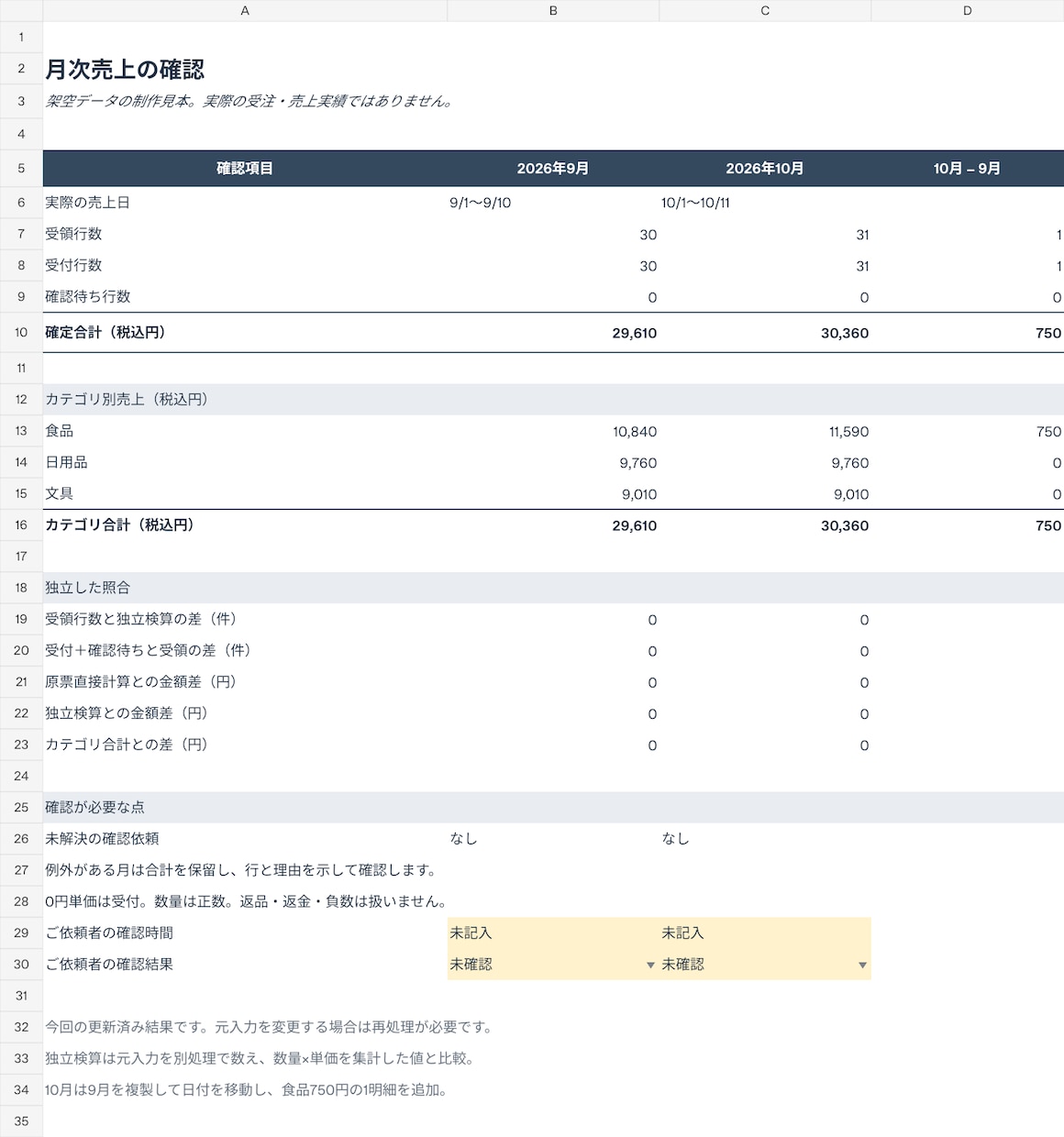Select column A header
This screenshot has width=1064, height=1137.
245,10
